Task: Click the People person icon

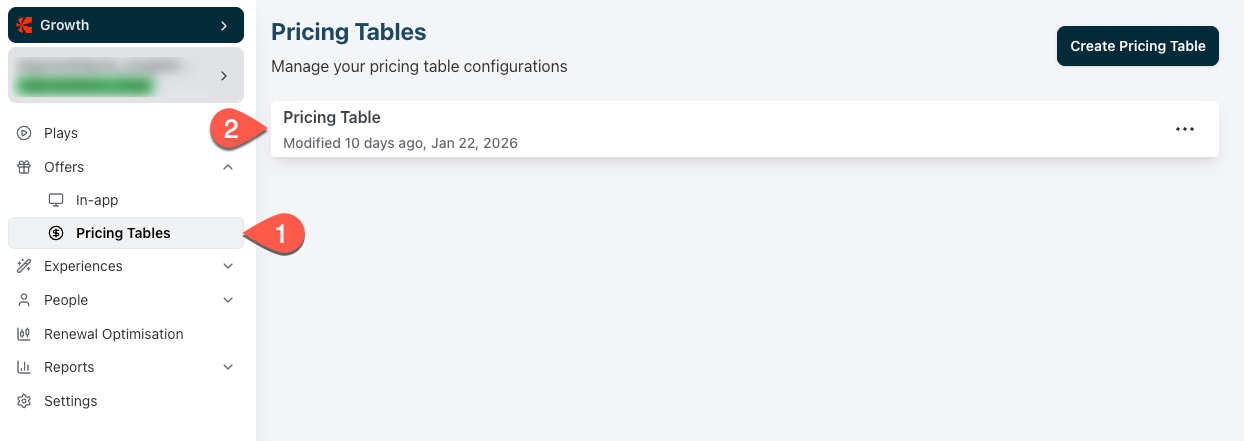Action: click(25, 300)
